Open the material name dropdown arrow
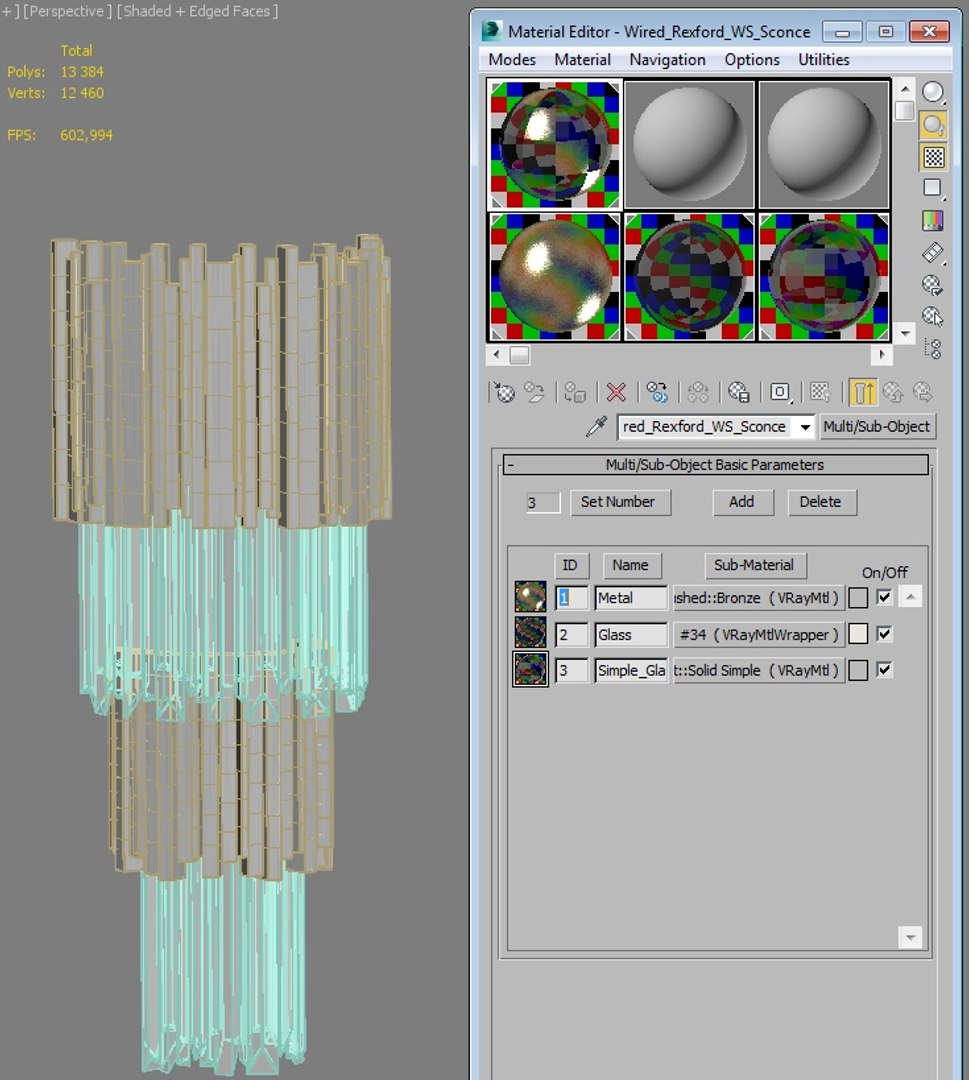The image size is (969, 1080). [804, 427]
